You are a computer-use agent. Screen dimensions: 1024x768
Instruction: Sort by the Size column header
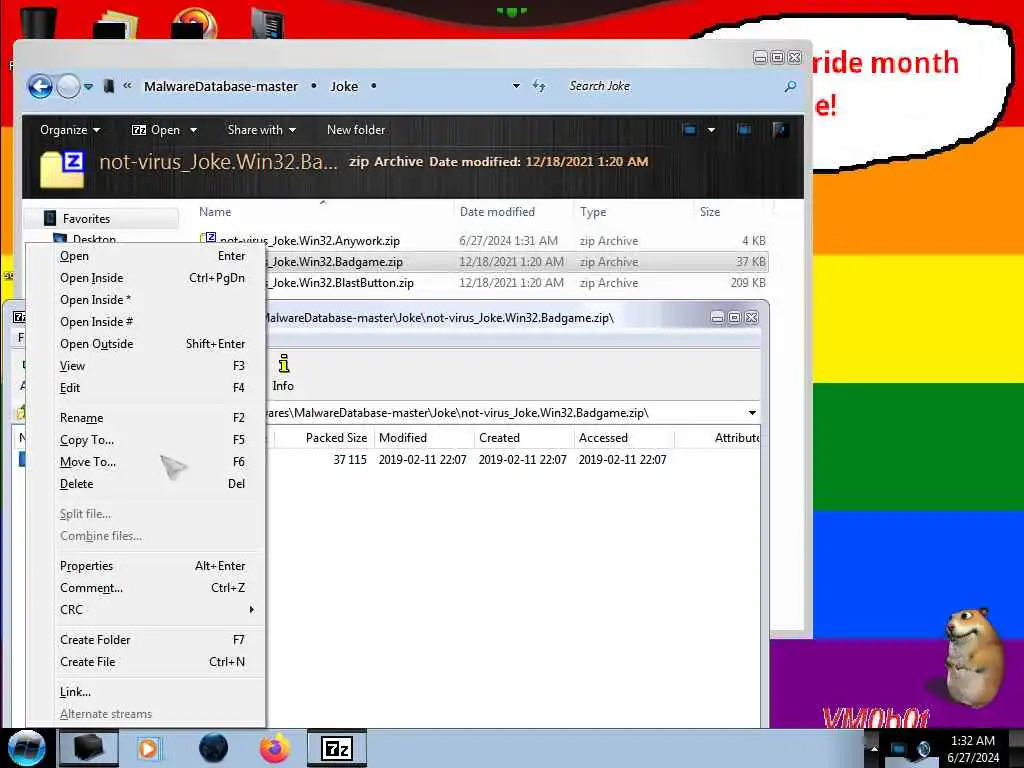pos(709,212)
